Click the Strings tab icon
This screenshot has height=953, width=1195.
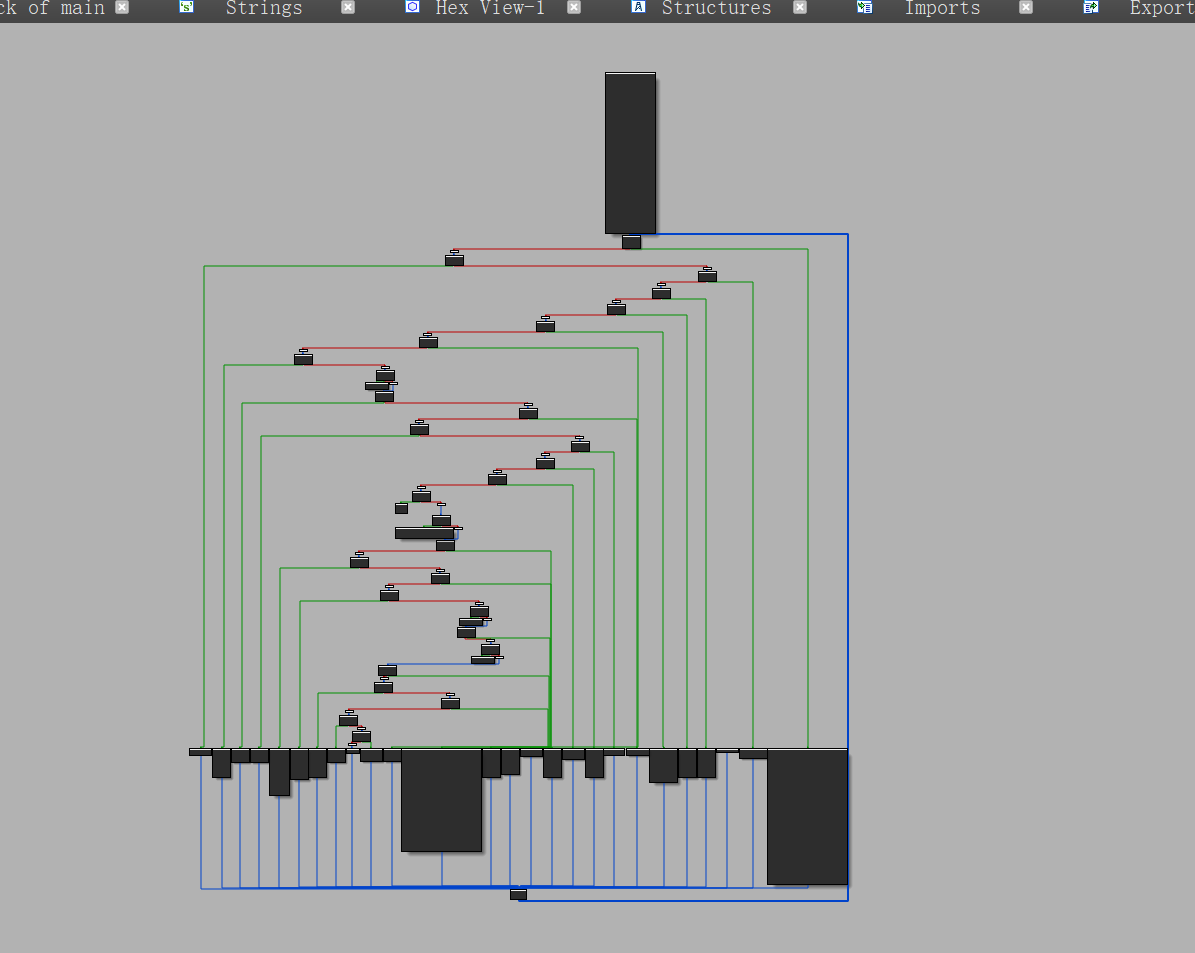[186, 7]
